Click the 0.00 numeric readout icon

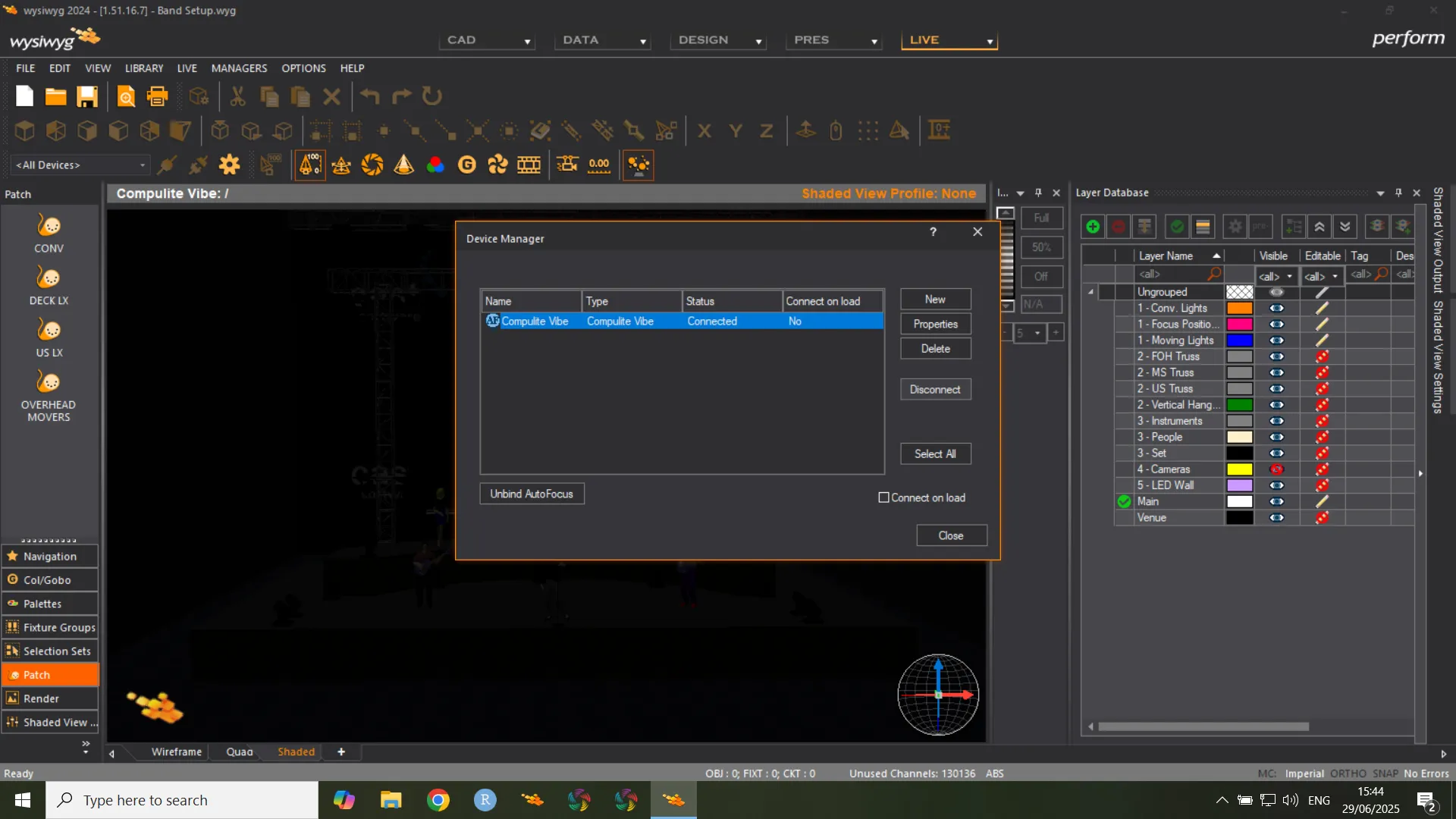tap(599, 165)
